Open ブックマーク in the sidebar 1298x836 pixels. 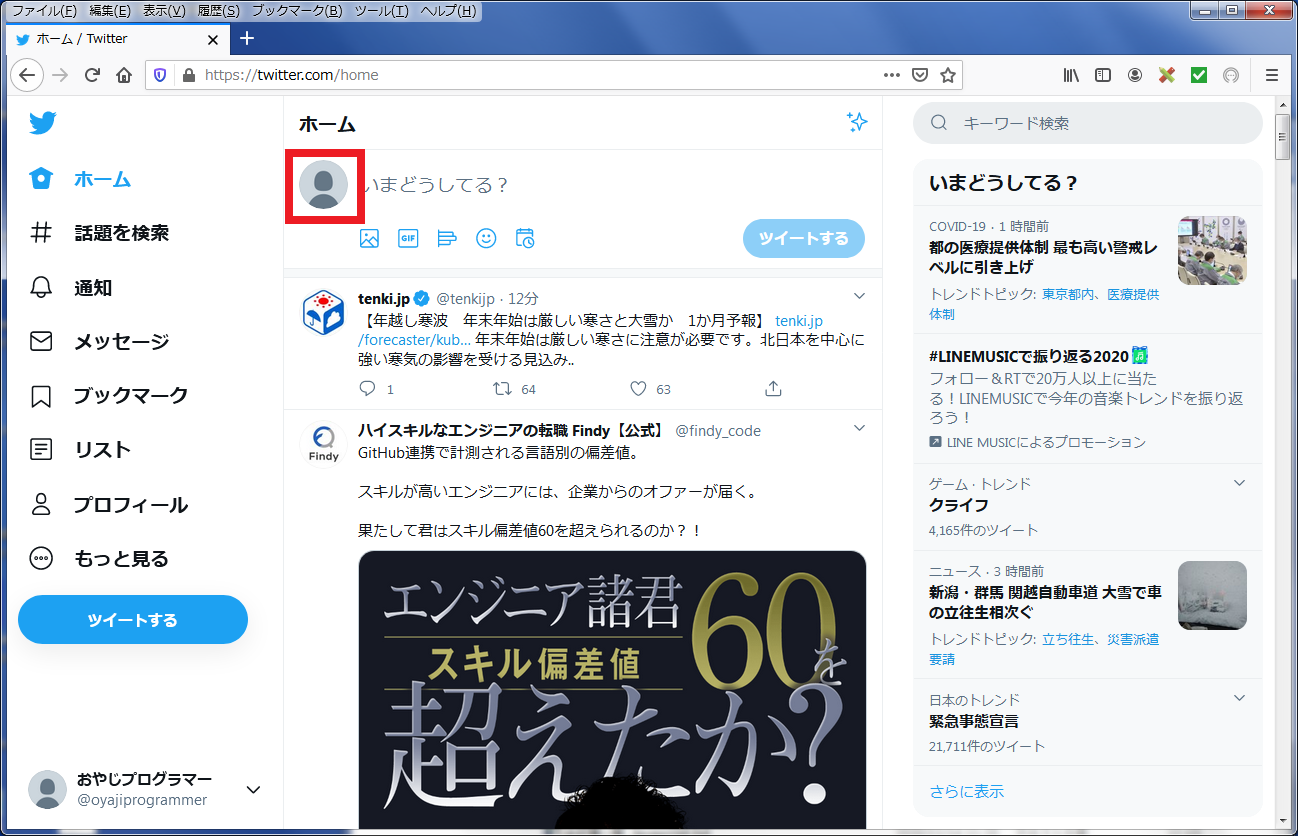click(x=109, y=396)
